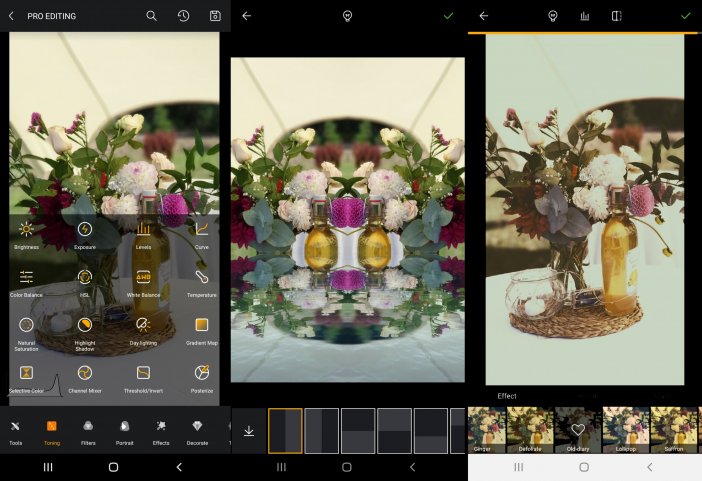The image size is (702, 481).
Task: Open recent apps on the Pro Editing screen
Action: (x=48, y=467)
